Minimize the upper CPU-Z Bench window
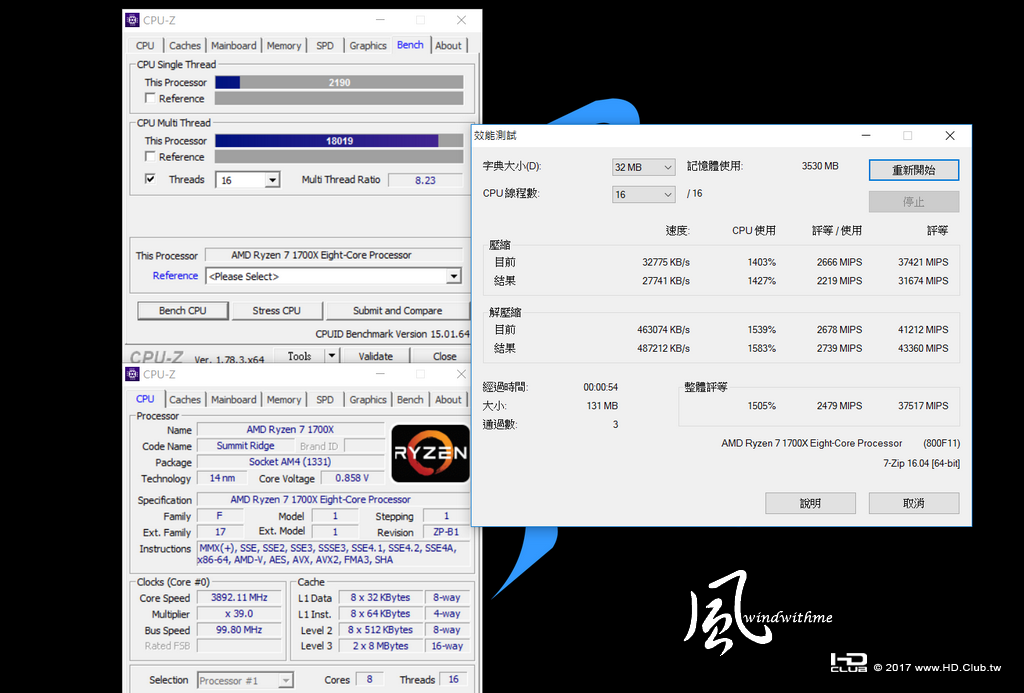The width and height of the screenshot is (1024, 693). point(380,20)
